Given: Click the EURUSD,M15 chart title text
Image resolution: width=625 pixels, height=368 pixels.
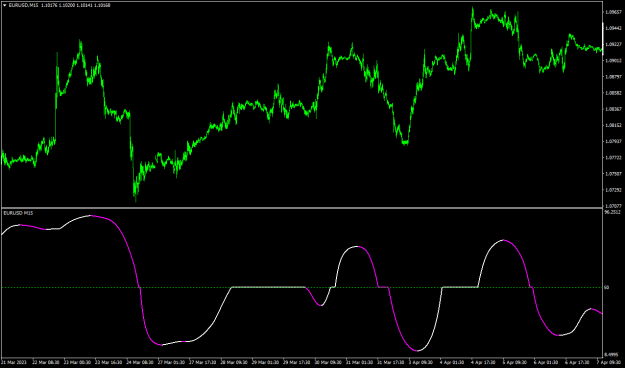Looking at the screenshot, I should click(x=24, y=5).
